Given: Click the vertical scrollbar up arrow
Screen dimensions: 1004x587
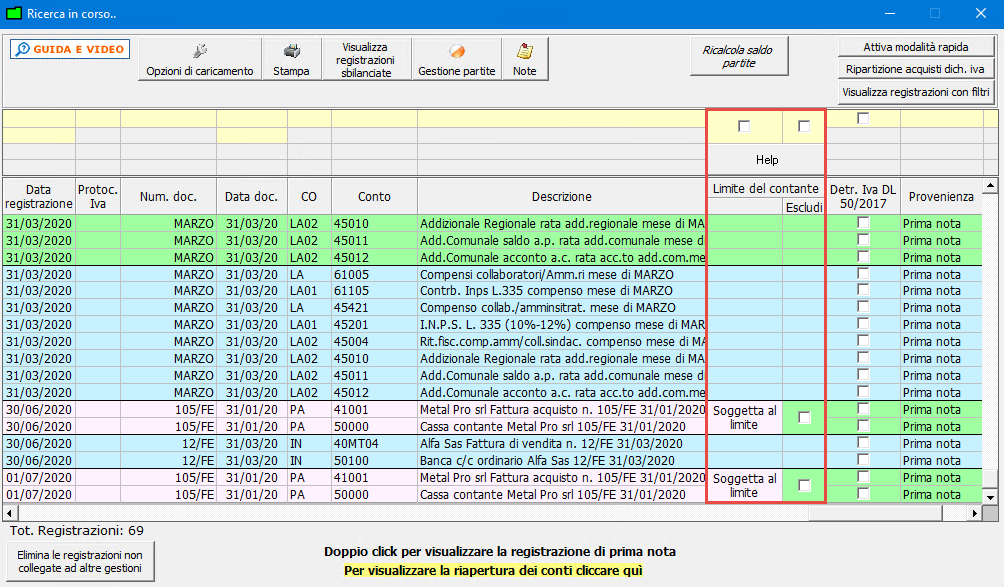Looking at the screenshot, I should [990, 186].
